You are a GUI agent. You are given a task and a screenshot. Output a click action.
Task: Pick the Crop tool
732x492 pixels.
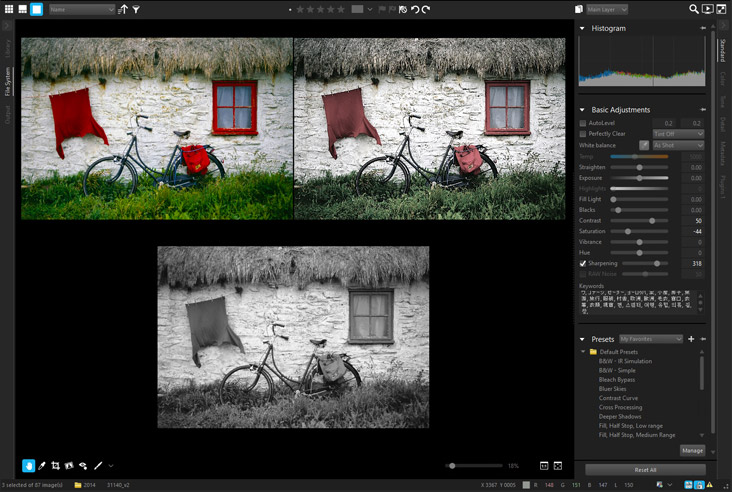coord(55,466)
